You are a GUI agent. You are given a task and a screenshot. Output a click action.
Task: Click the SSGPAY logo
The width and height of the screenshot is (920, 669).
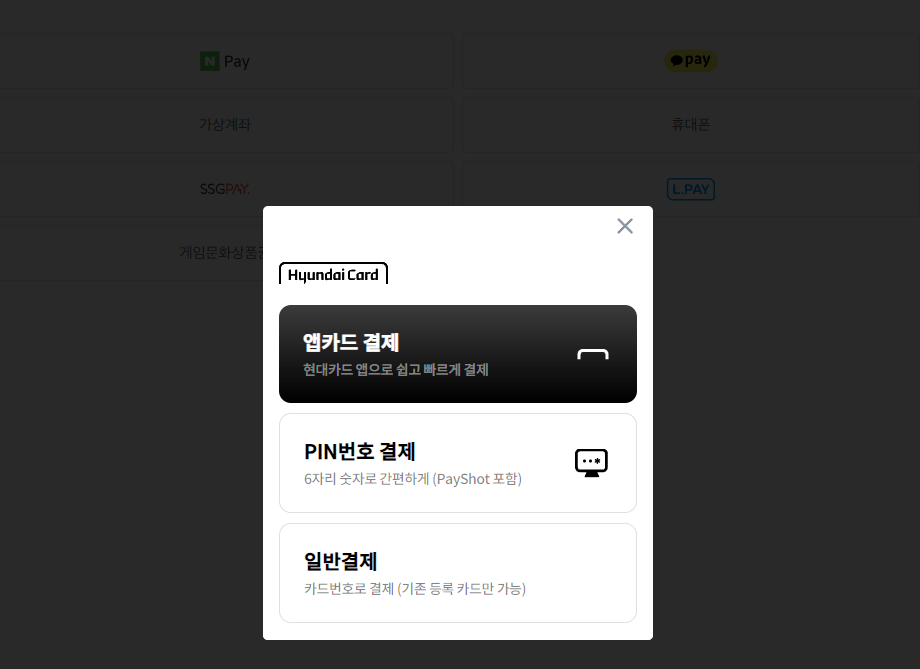[x=225, y=189]
